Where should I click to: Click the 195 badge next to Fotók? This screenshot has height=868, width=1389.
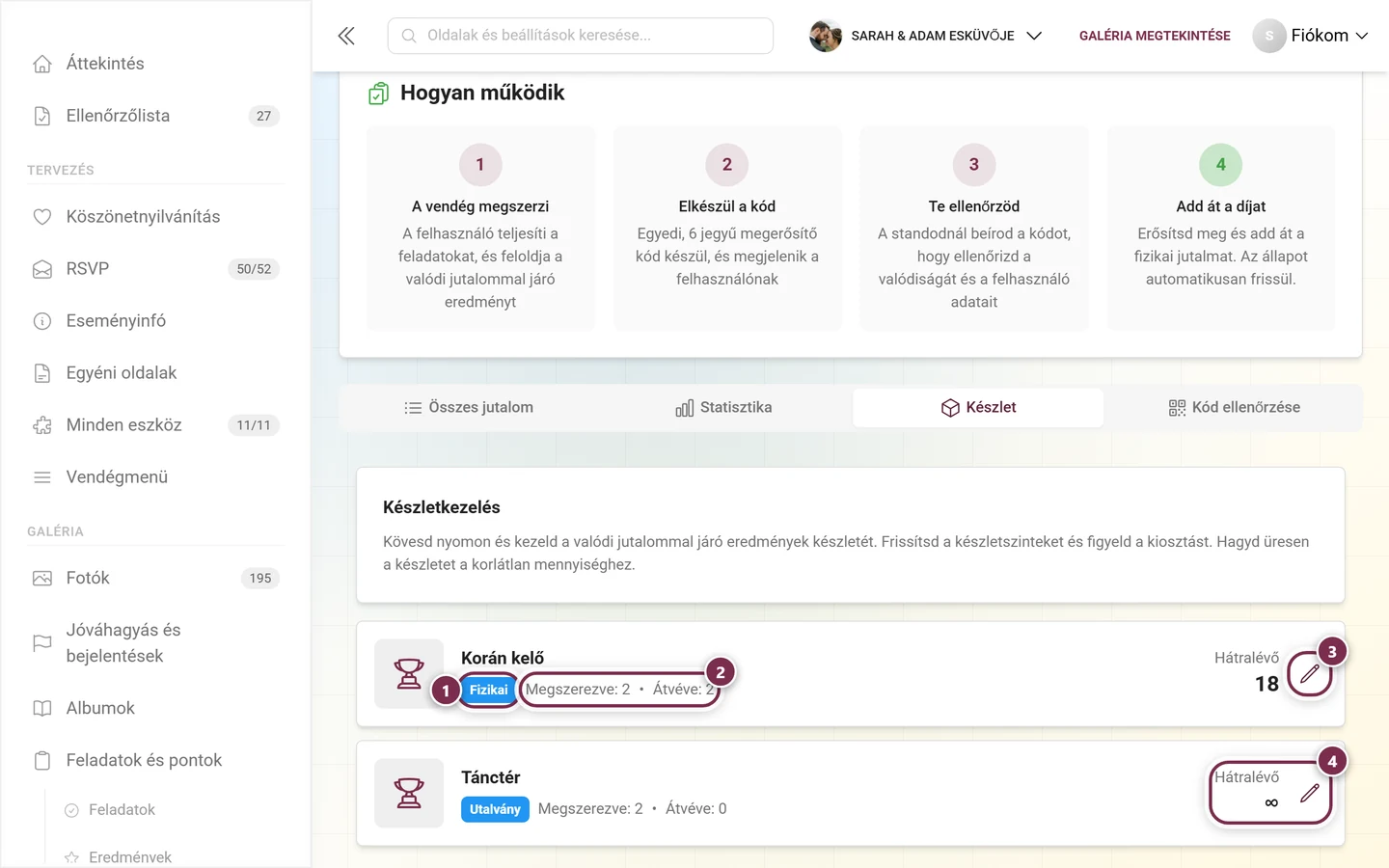pos(260,579)
